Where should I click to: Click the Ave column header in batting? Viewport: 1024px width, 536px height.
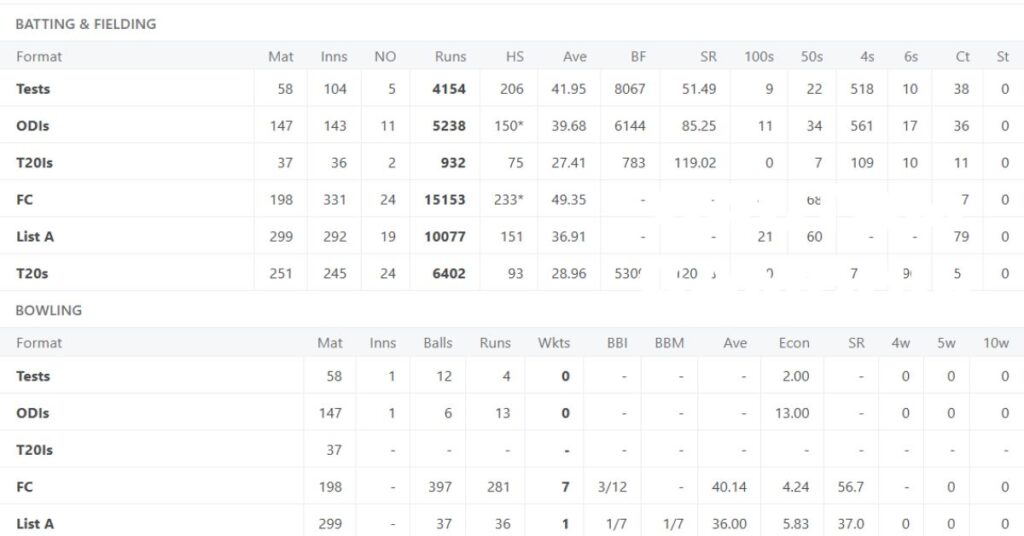[x=574, y=57]
